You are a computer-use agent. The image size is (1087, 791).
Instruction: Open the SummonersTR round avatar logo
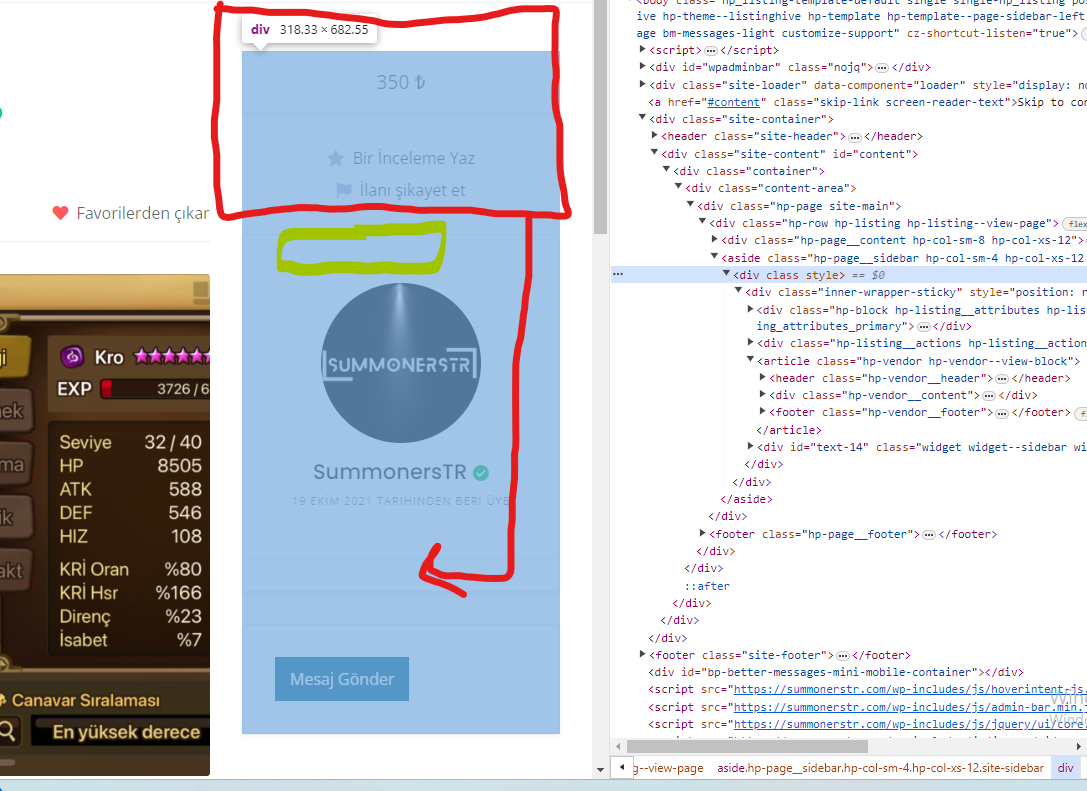point(401,363)
